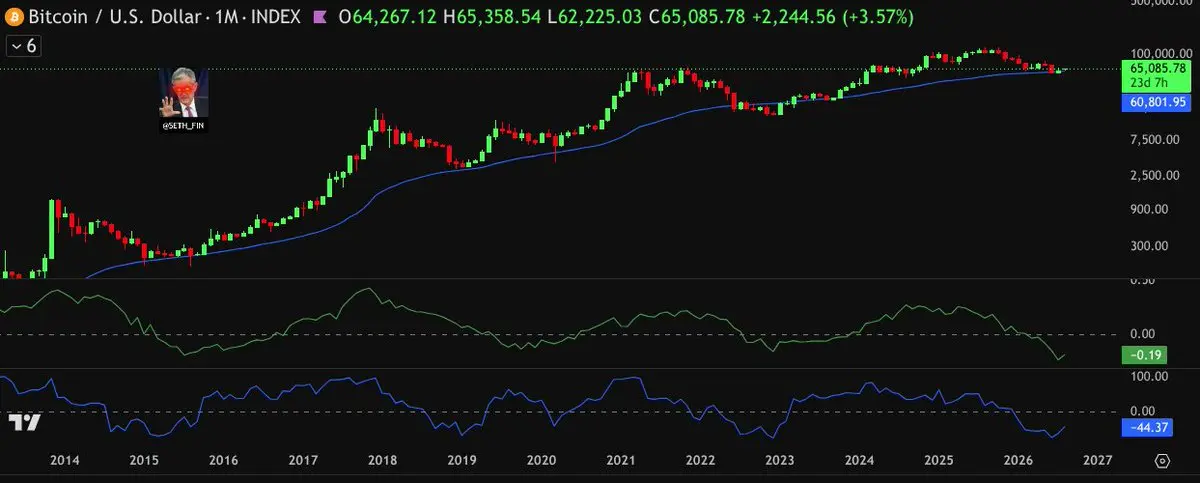Image resolution: width=1200 pixels, height=483 pixels.
Task: Click the 2021 time axis label
Action: coord(620,461)
